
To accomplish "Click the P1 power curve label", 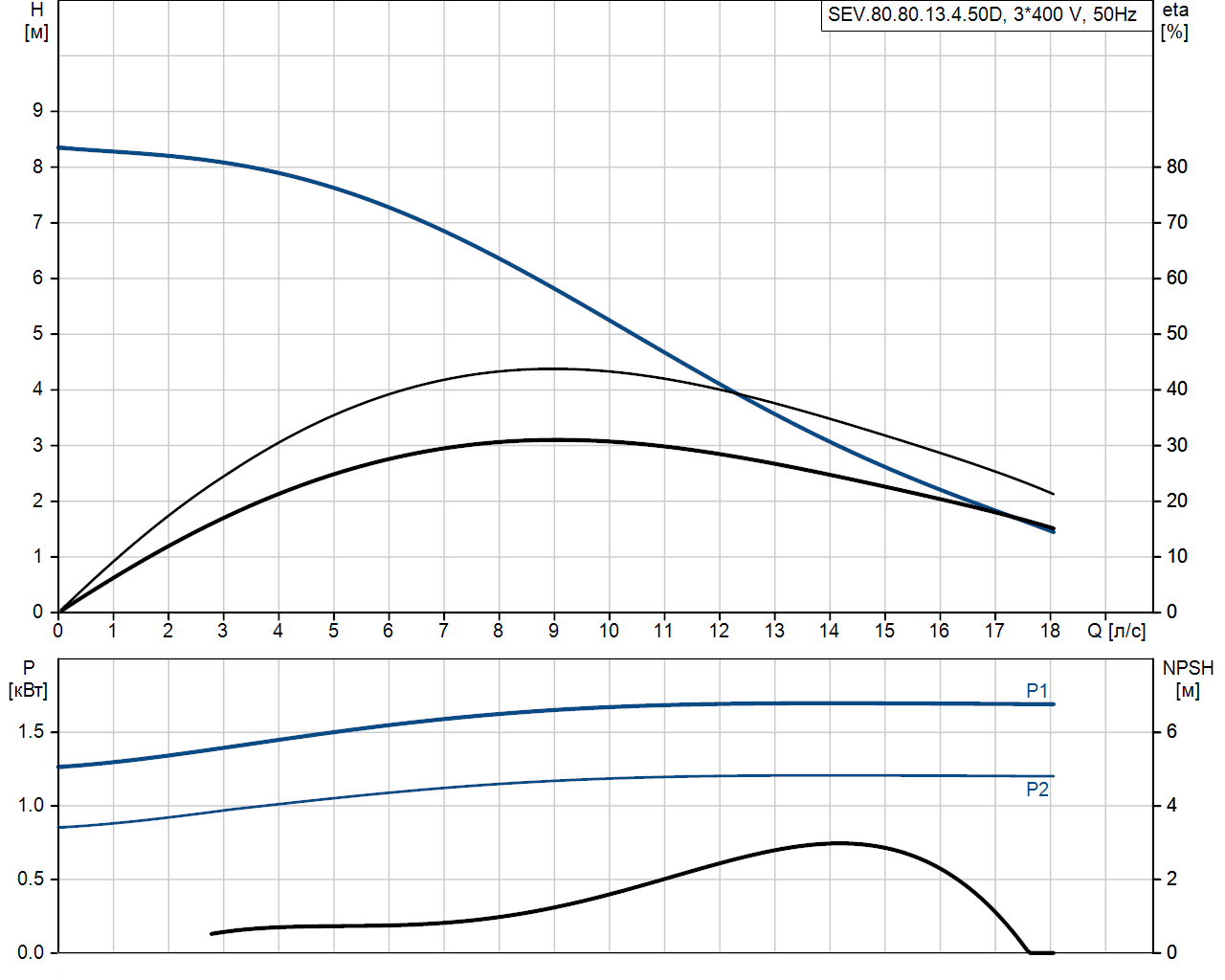I will (x=1037, y=691).
